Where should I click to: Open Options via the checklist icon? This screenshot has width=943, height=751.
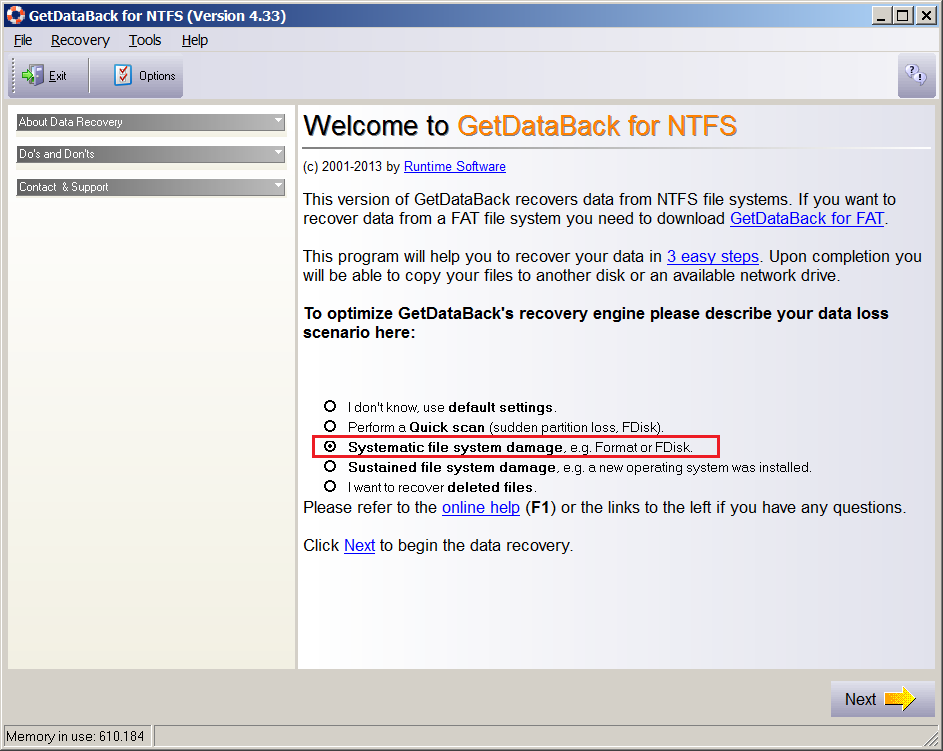click(123, 75)
